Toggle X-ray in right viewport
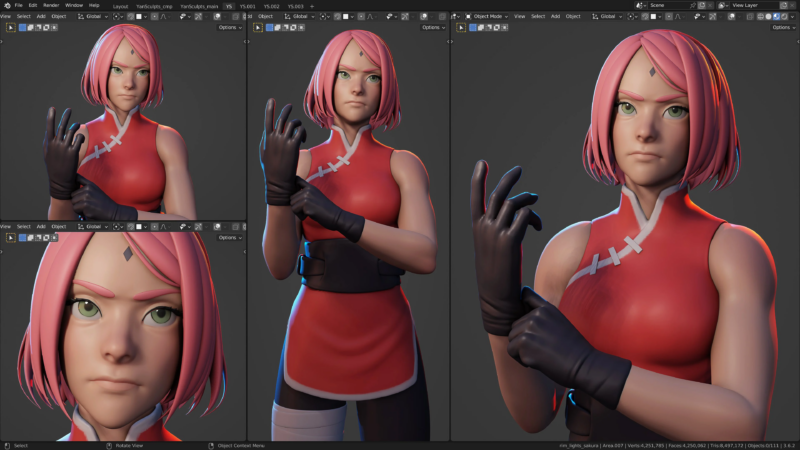The image size is (800, 450). (750, 16)
